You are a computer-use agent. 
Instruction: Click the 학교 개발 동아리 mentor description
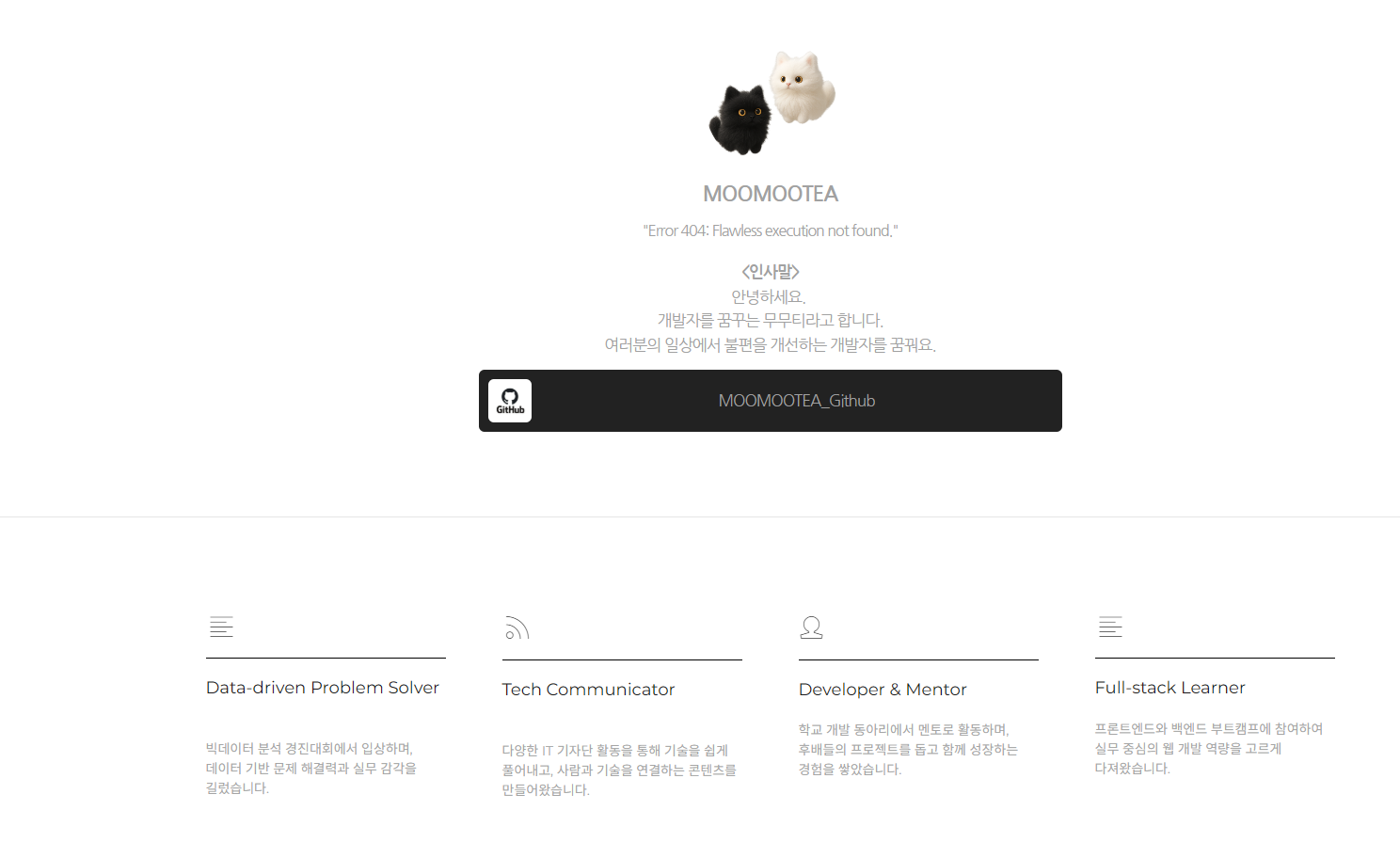[x=908, y=750]
